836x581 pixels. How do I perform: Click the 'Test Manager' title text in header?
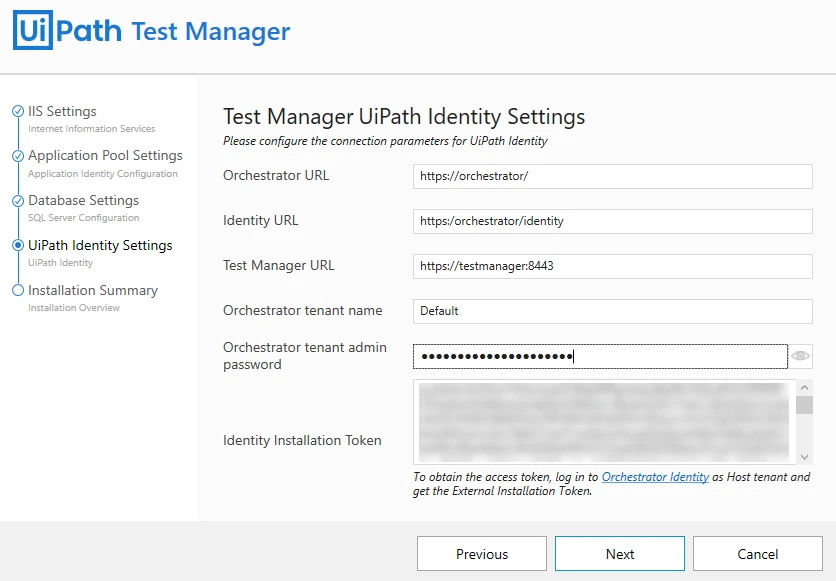211,31
